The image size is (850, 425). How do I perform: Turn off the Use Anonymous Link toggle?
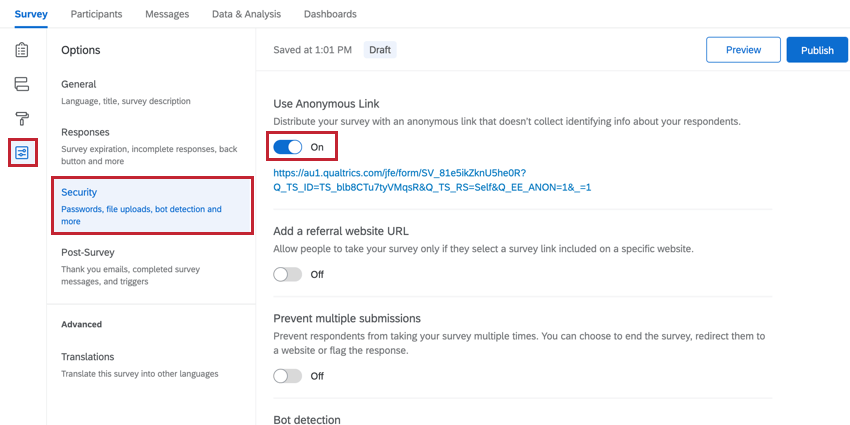point(288,147)
